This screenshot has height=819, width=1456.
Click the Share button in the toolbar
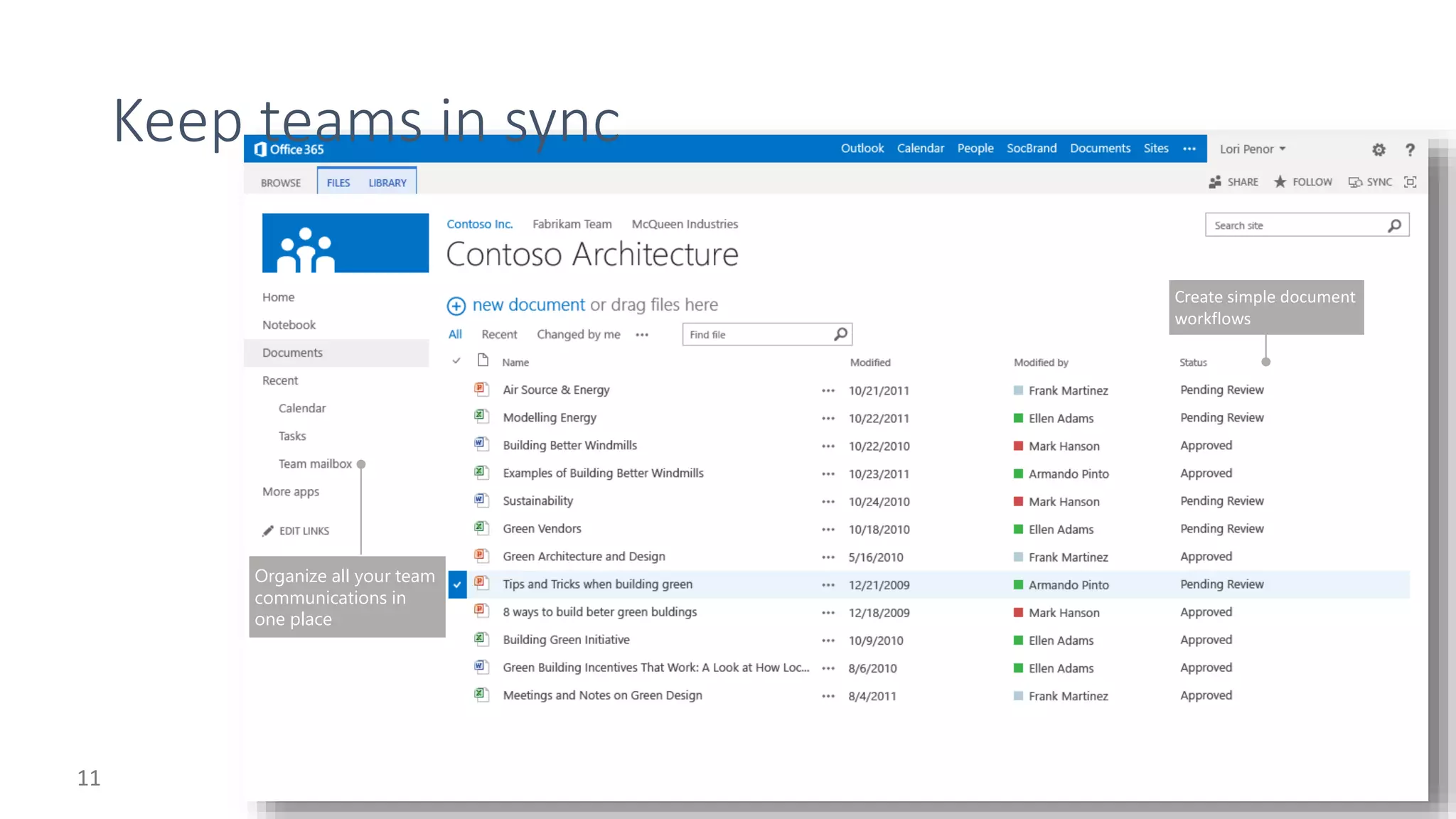coord(1233,182)
